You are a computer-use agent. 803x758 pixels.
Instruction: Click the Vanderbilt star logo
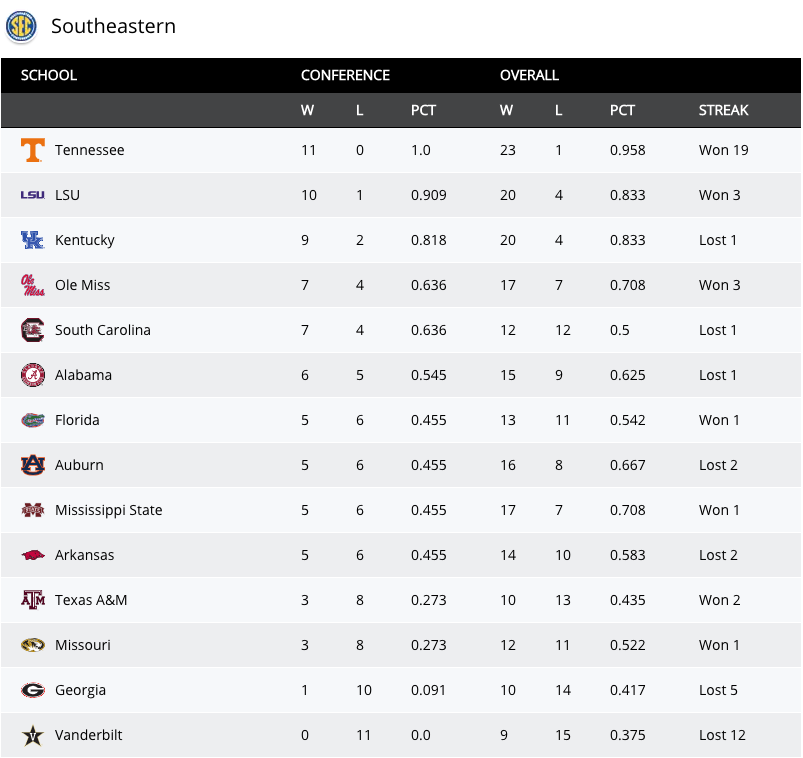click(33, 735)
